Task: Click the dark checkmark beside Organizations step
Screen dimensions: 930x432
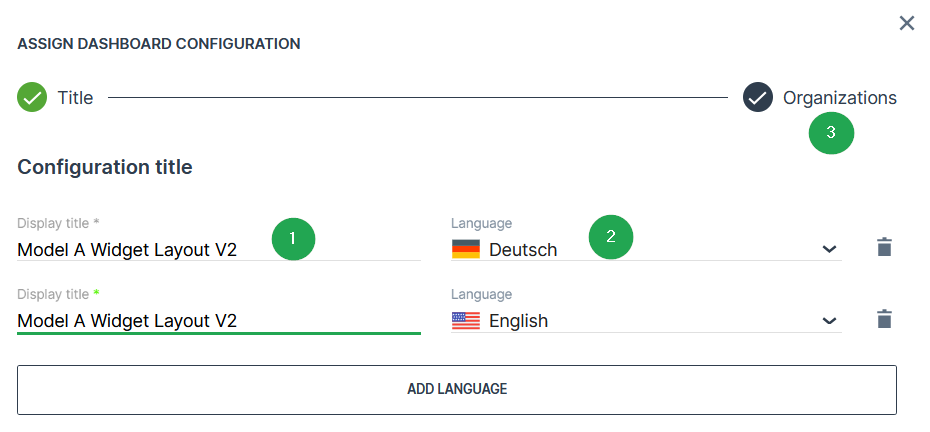Action: pos(758,98)
